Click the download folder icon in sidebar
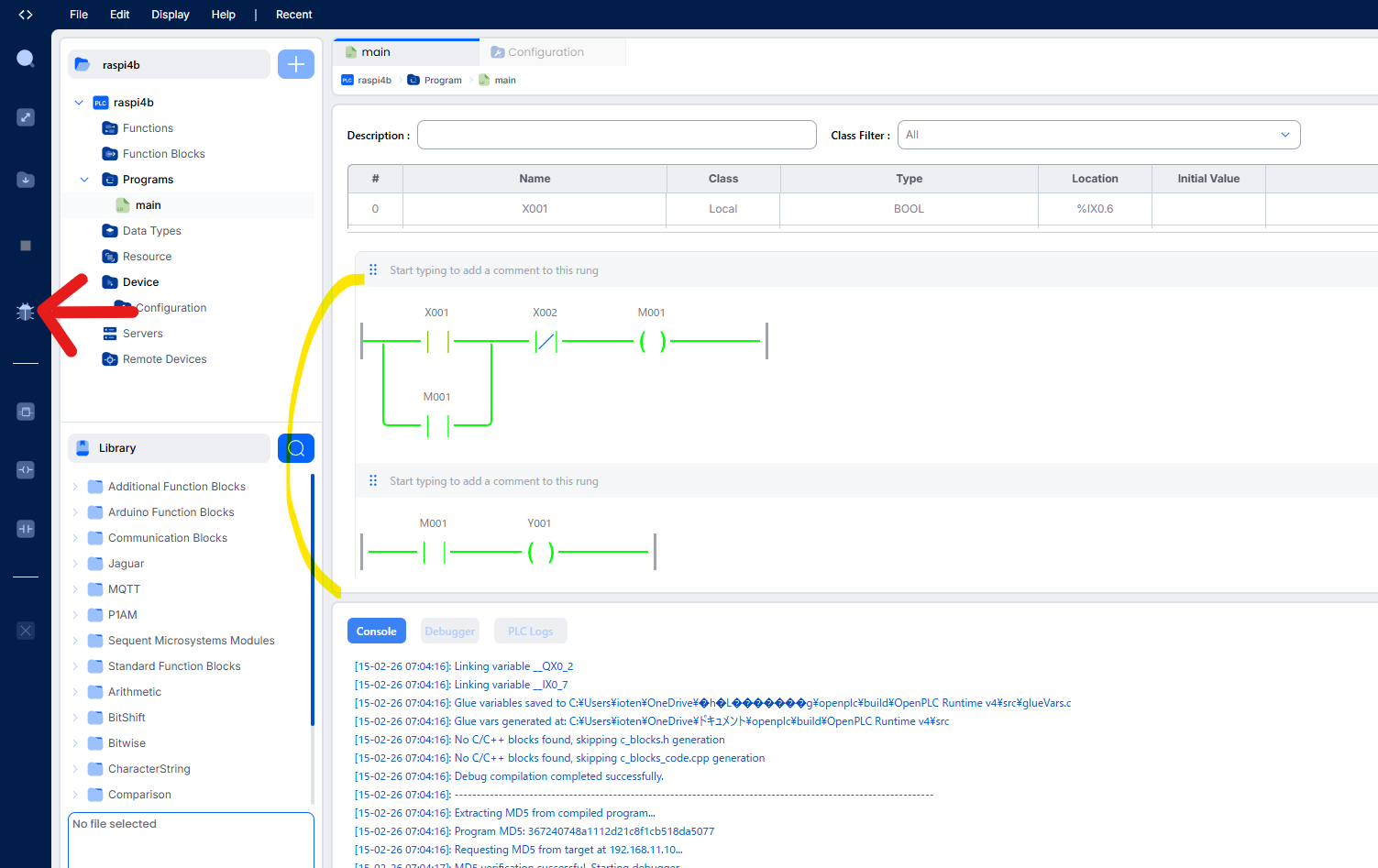This screenshot has width=1378, height=868. tap(26, 180)
